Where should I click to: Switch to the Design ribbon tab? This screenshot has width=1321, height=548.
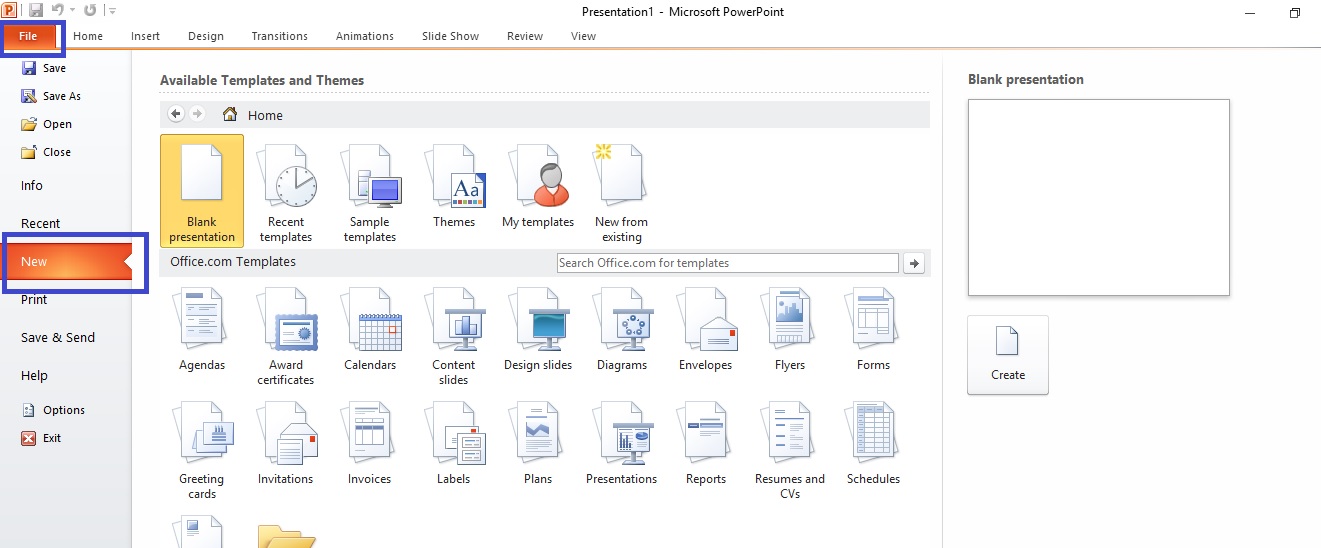click(206, 36)
